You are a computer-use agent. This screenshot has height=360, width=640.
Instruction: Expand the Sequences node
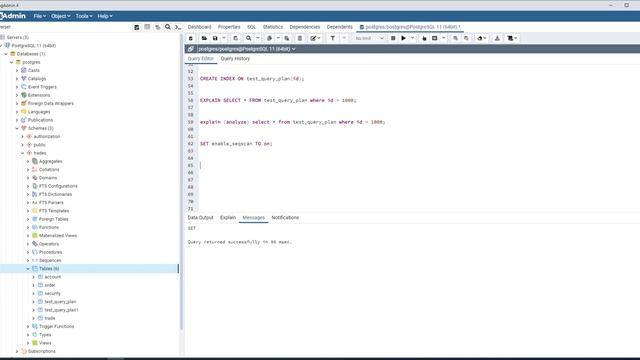[x=28, y=260]
